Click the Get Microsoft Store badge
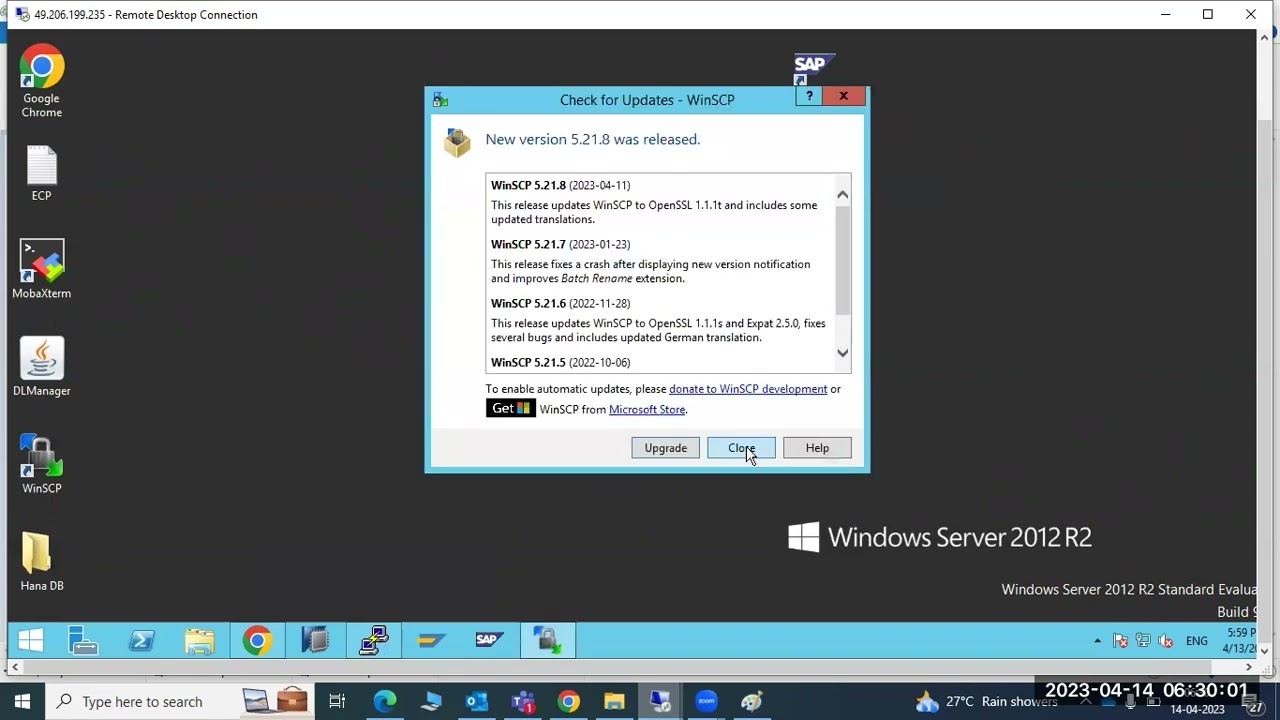 click(511, 408)
